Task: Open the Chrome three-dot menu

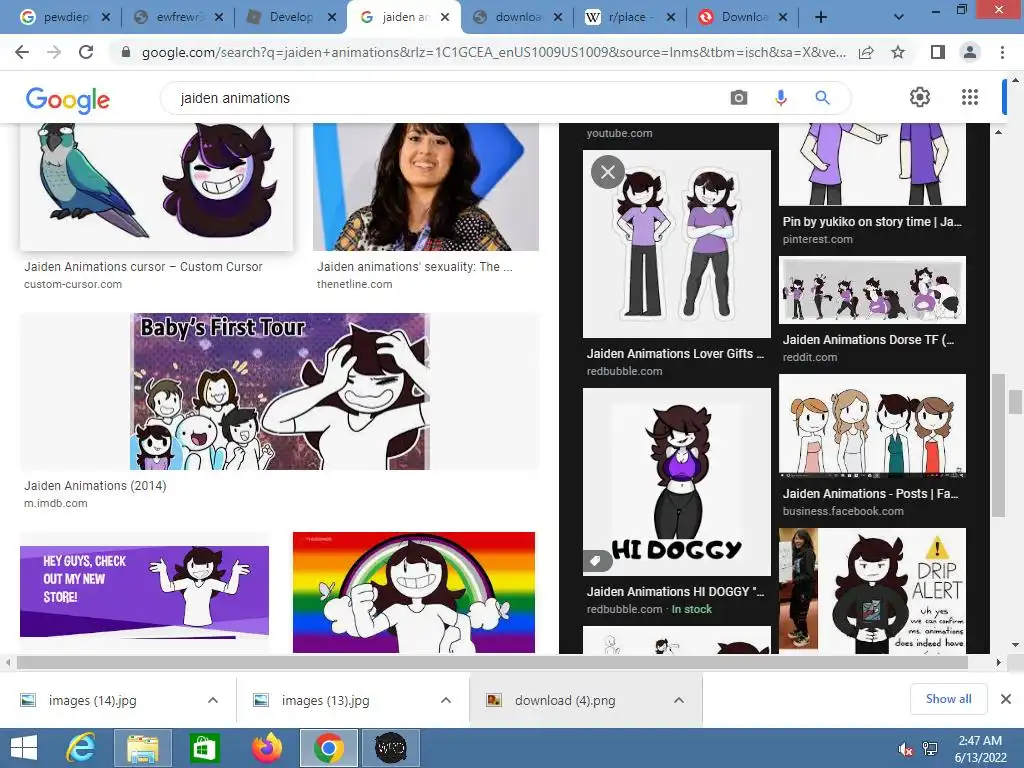Action: point(1002,52)
